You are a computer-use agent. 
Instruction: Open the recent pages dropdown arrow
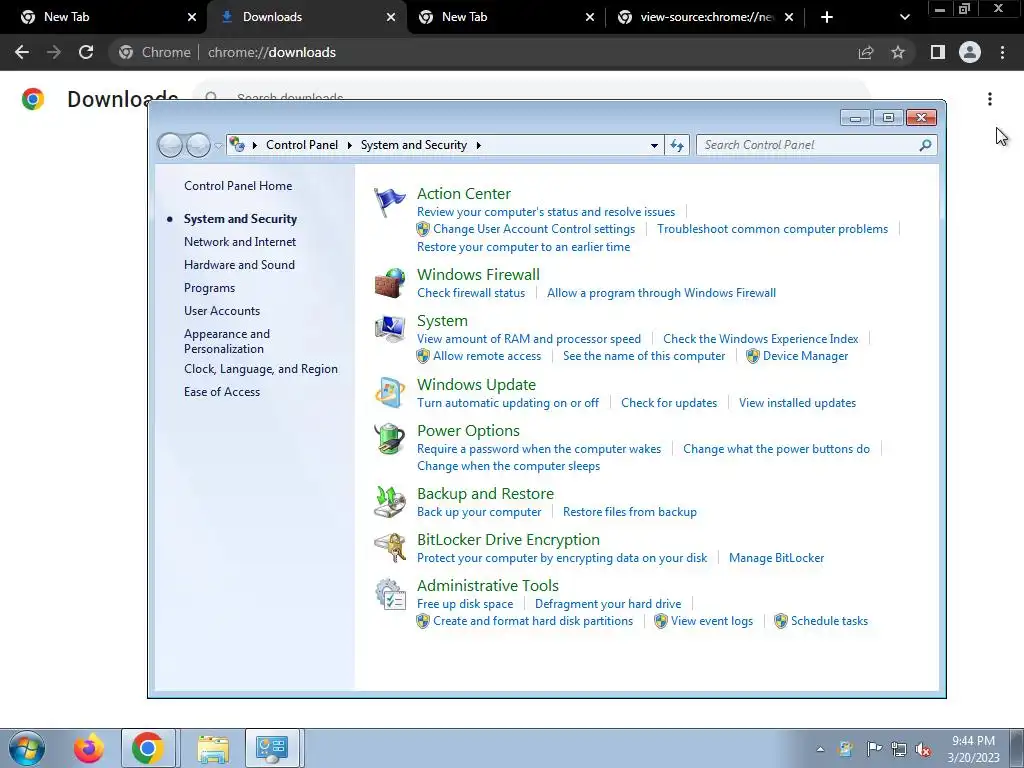click(218, 145)
